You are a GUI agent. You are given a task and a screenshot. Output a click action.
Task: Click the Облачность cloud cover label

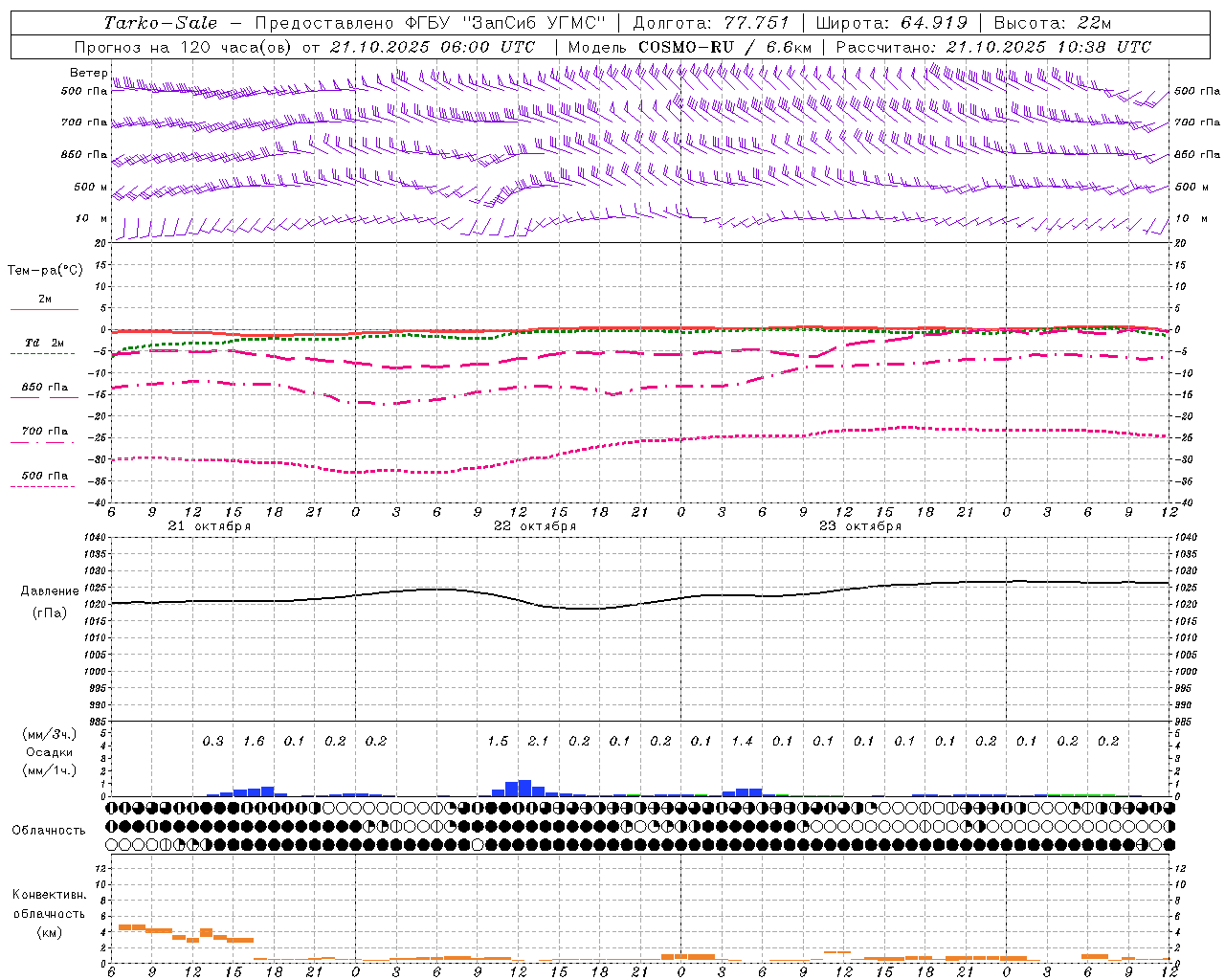(x=49, y=831)
